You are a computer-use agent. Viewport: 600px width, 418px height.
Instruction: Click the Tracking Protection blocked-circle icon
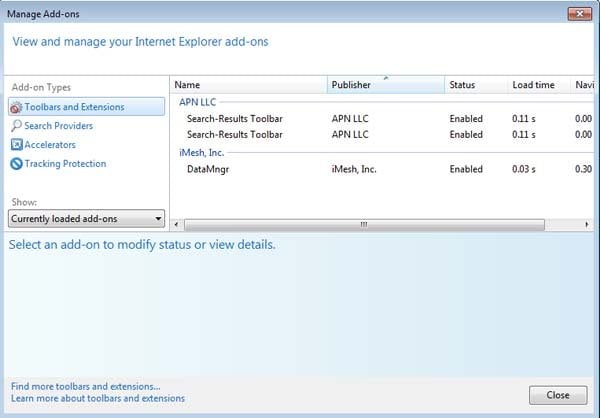[x=16, y=163]
